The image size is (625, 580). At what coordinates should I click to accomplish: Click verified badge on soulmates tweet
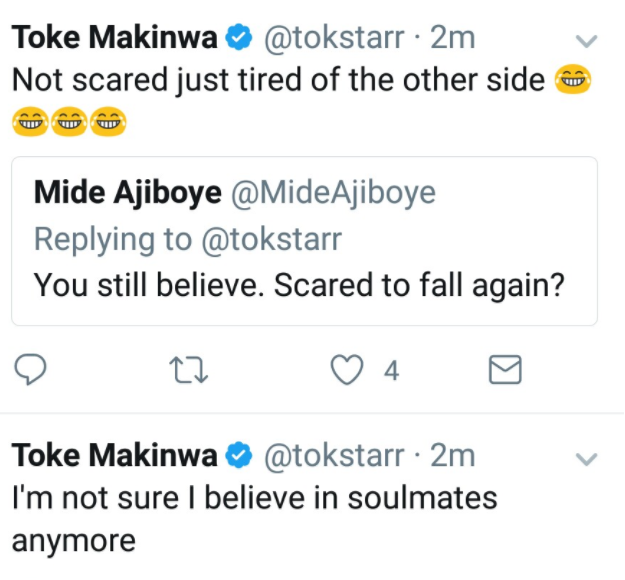click(x=239, y=455)
